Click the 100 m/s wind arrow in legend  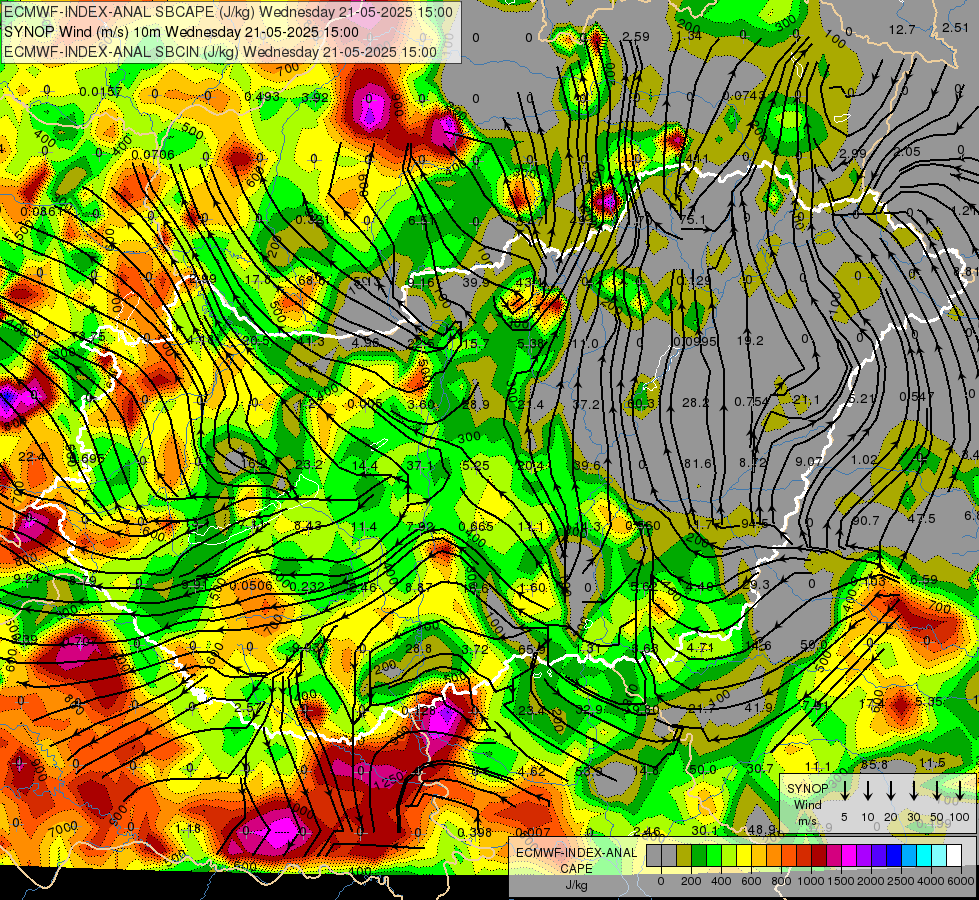(x=960, y=790)
